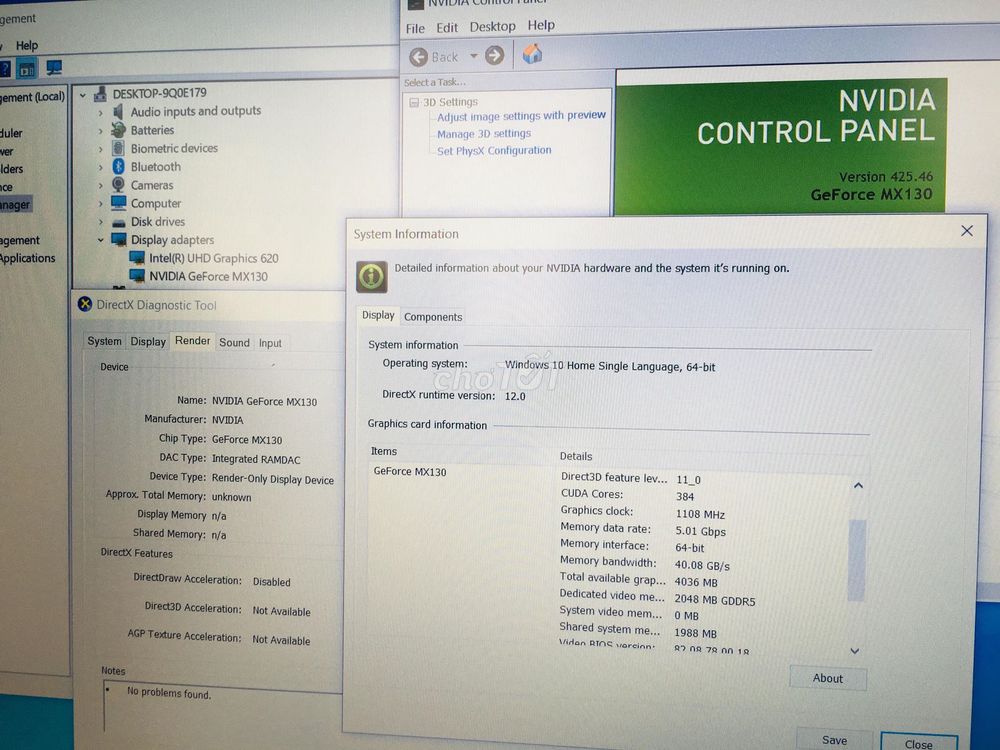Click the Computer device icon
This screenshot has height=750, width=1000.
tap(118, 203)
